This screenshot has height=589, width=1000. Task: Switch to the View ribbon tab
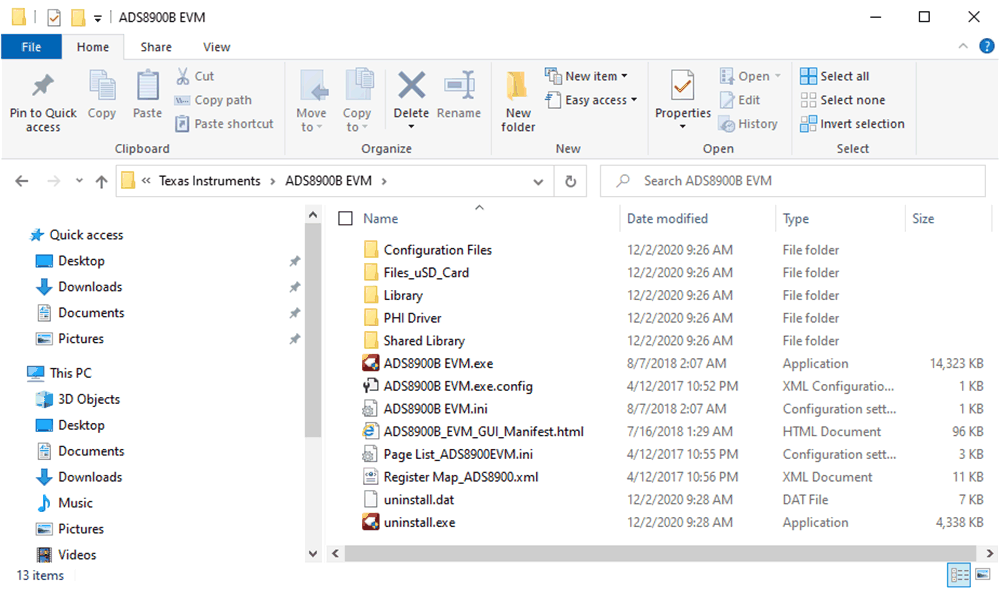coord(216,46)
